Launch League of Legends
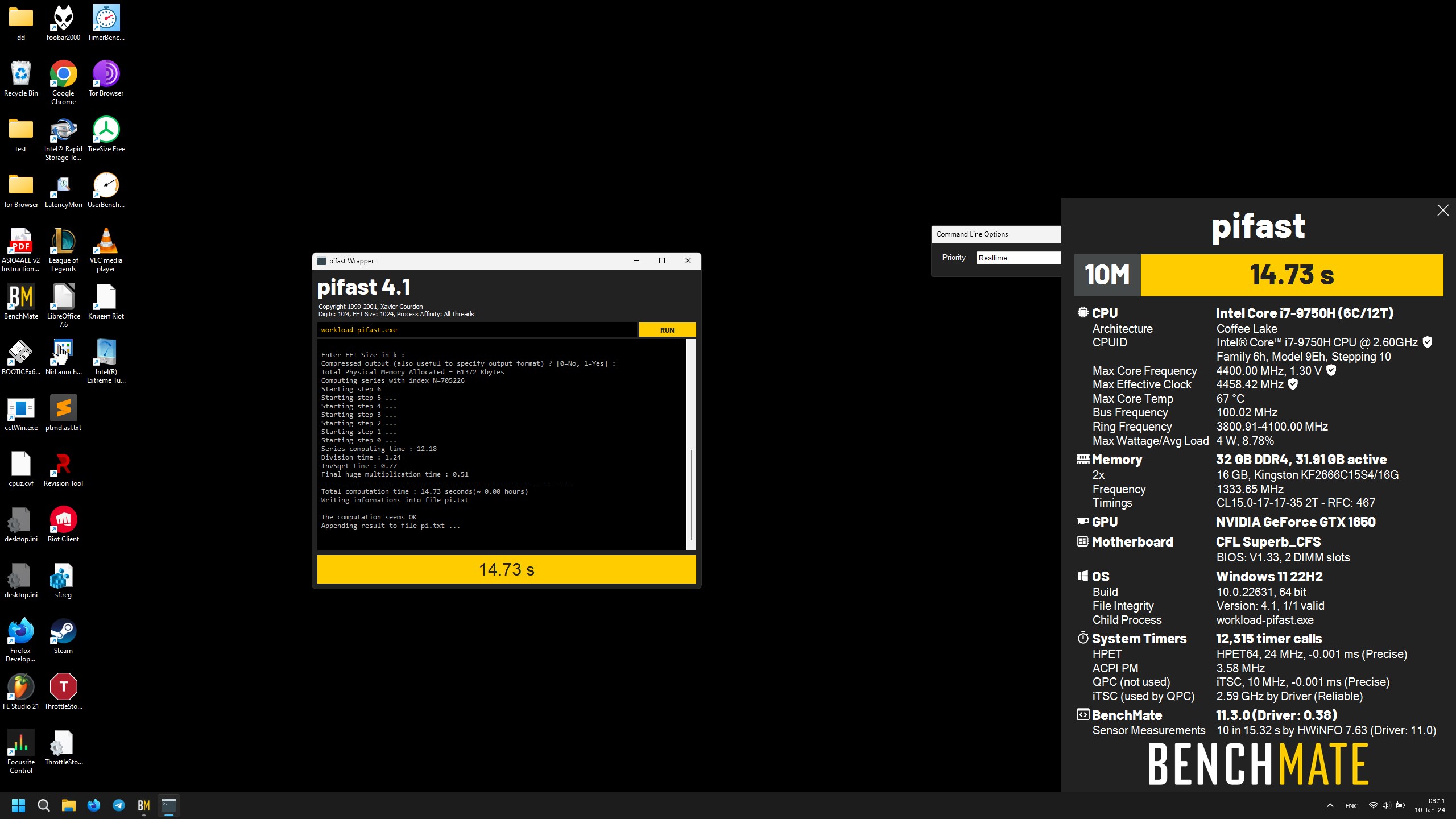The width and height of the screenshot is (1456, 819). [x=63, y=250]
